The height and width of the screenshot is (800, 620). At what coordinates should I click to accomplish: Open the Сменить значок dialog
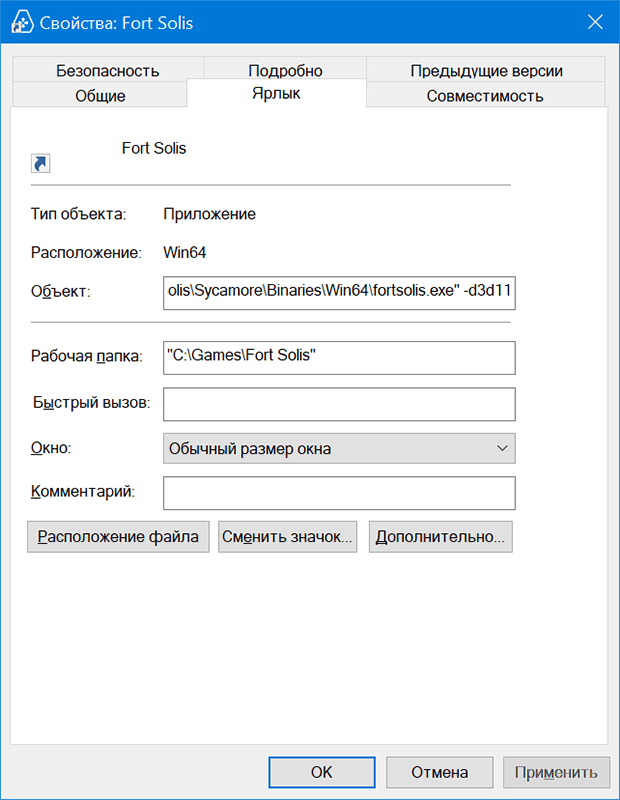[x=287, y=537]
